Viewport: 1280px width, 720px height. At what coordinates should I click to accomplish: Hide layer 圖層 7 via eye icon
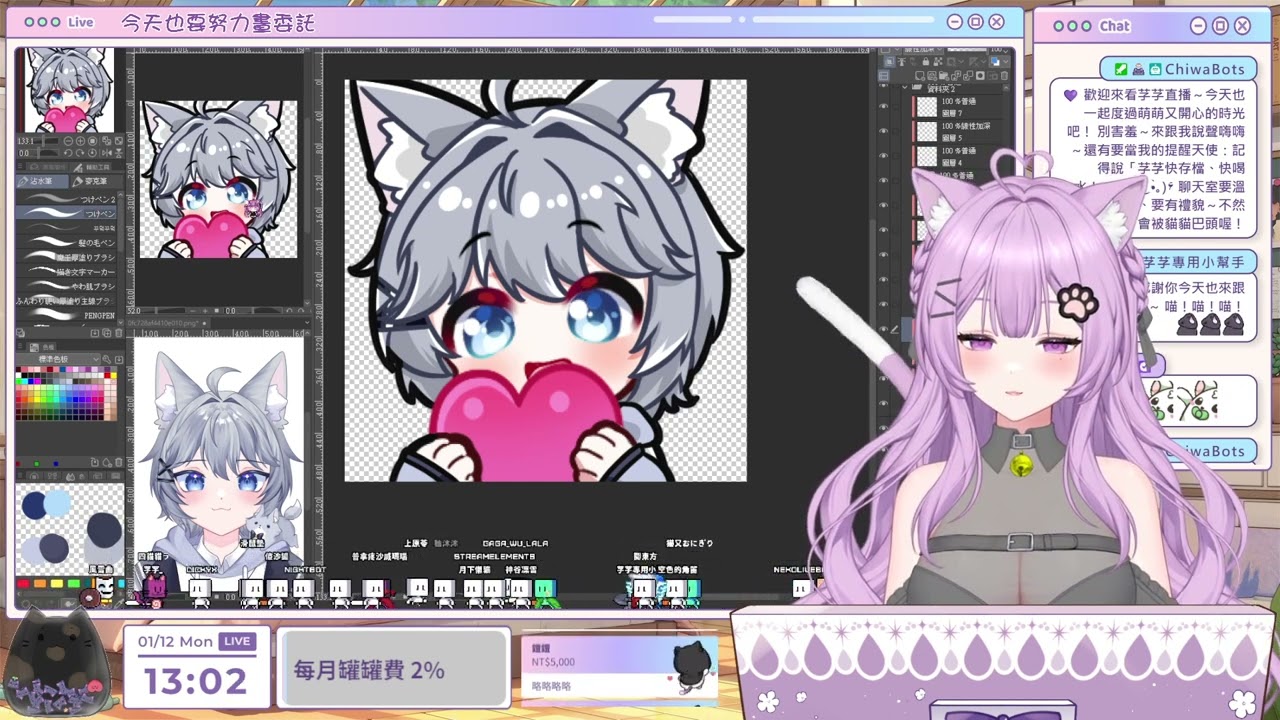883,106
